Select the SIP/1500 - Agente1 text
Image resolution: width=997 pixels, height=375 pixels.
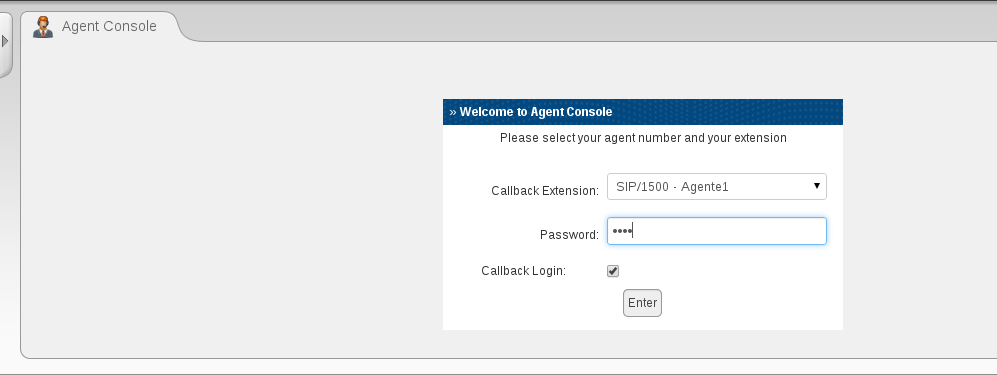[672, 187]
